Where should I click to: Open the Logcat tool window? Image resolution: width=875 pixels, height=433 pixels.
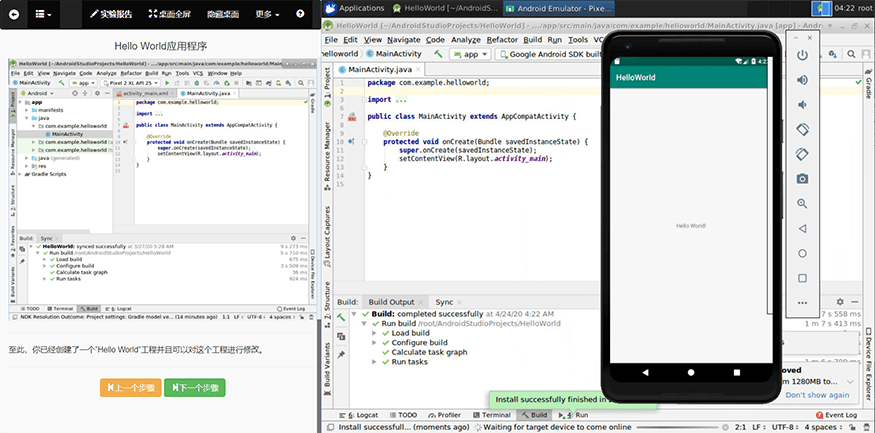pos(358,415)
